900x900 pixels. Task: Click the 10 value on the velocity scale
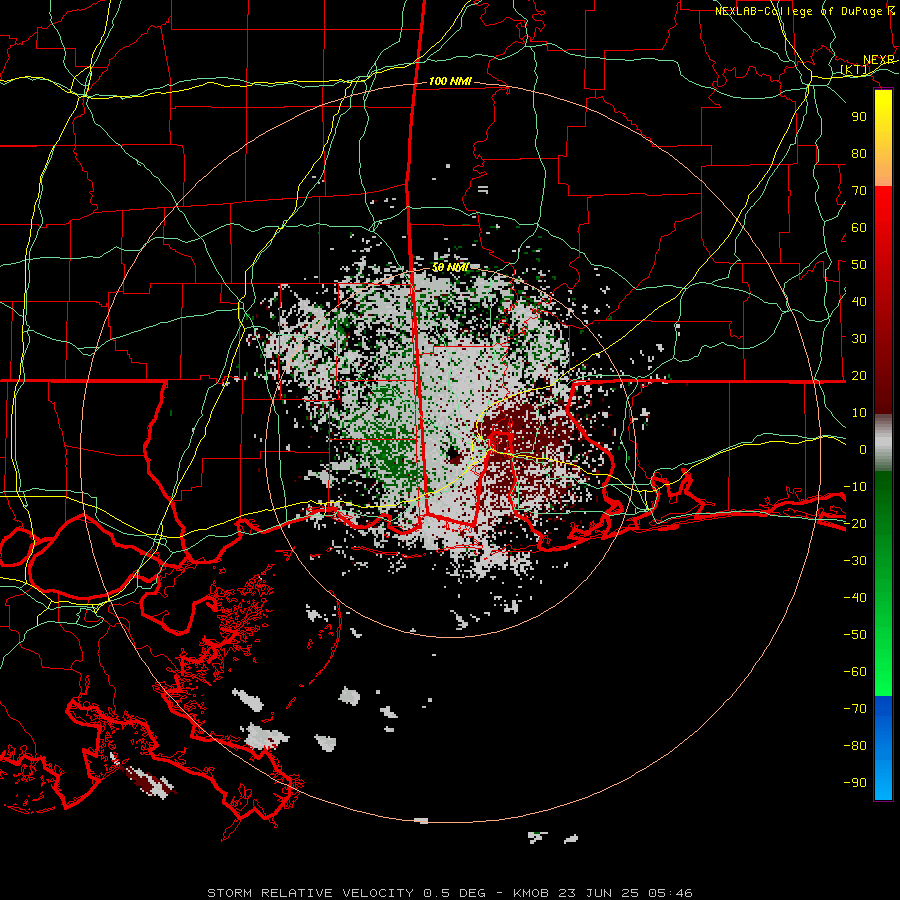pyautogui.click(x=859, y=413)
